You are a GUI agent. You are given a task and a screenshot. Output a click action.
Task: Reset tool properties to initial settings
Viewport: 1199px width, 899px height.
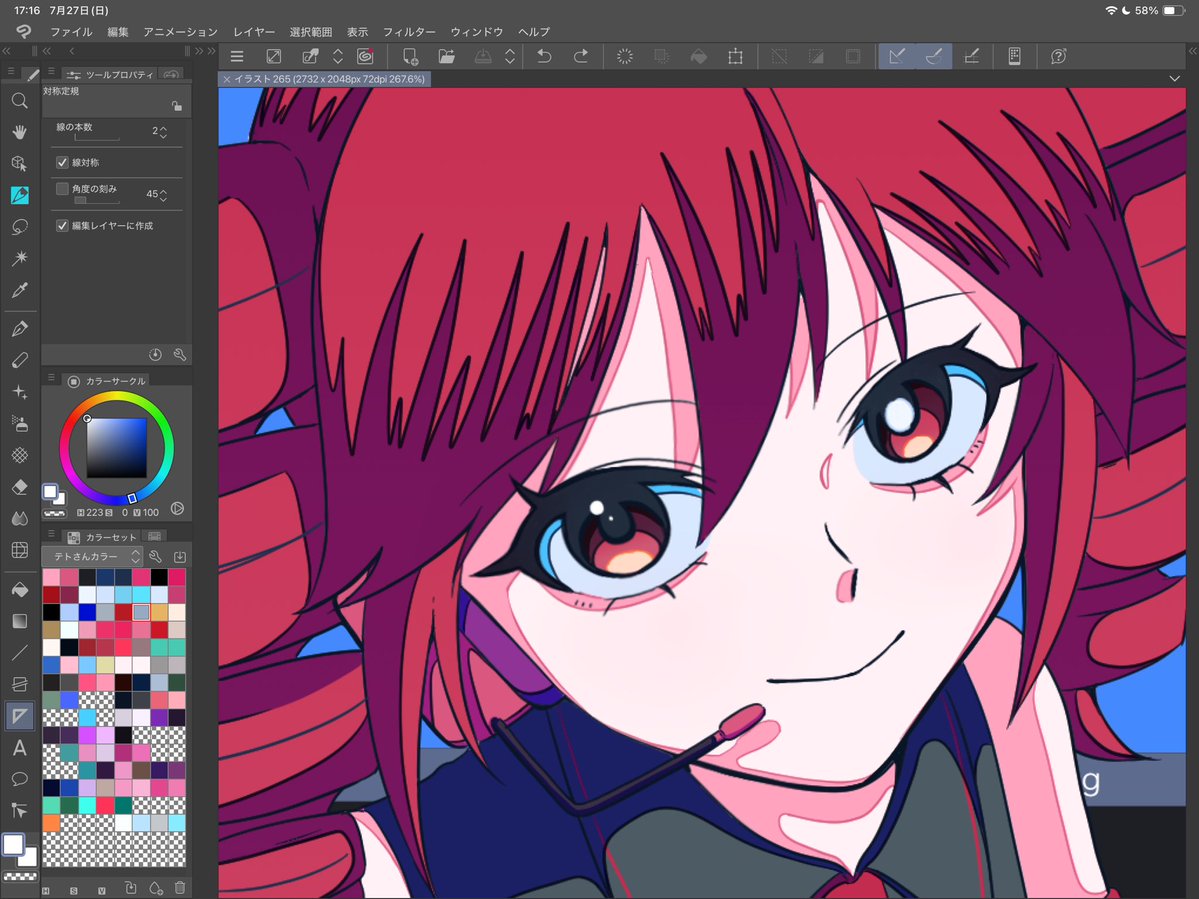tap(155, 355)
